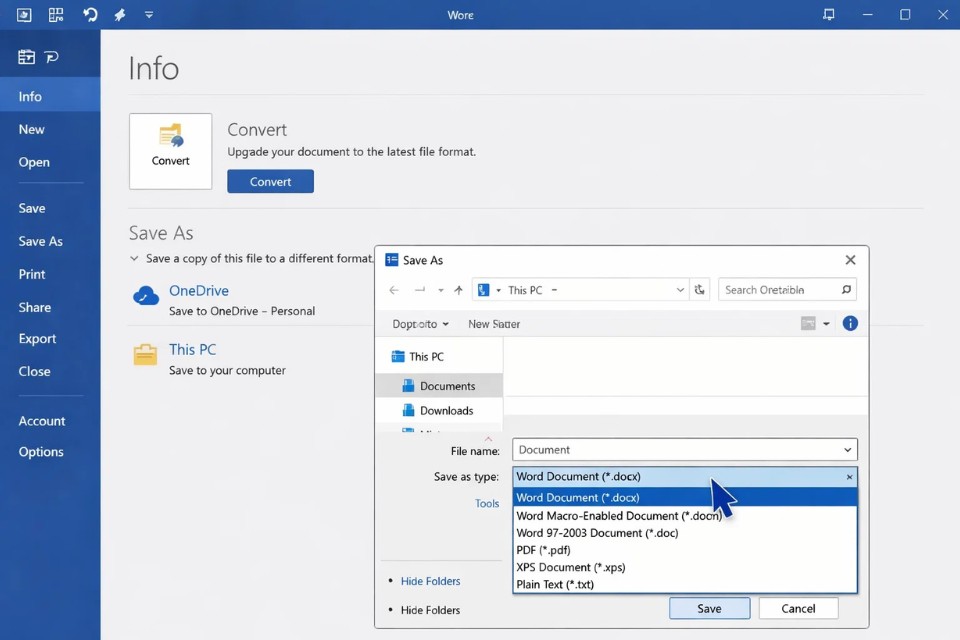Click the Save icon on the Quick Access toolbar
Viewport: 960px width, 640px height.
pyautogui.click(x=22, y=14)
